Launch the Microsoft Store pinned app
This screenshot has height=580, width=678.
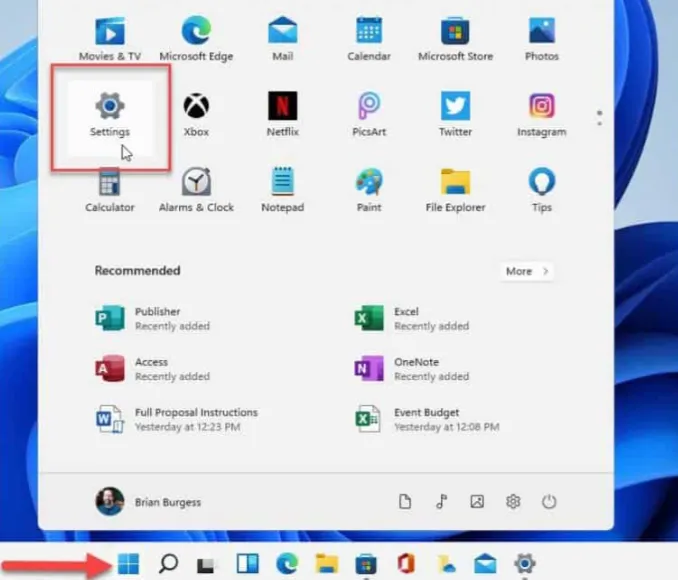pos(455,38)
